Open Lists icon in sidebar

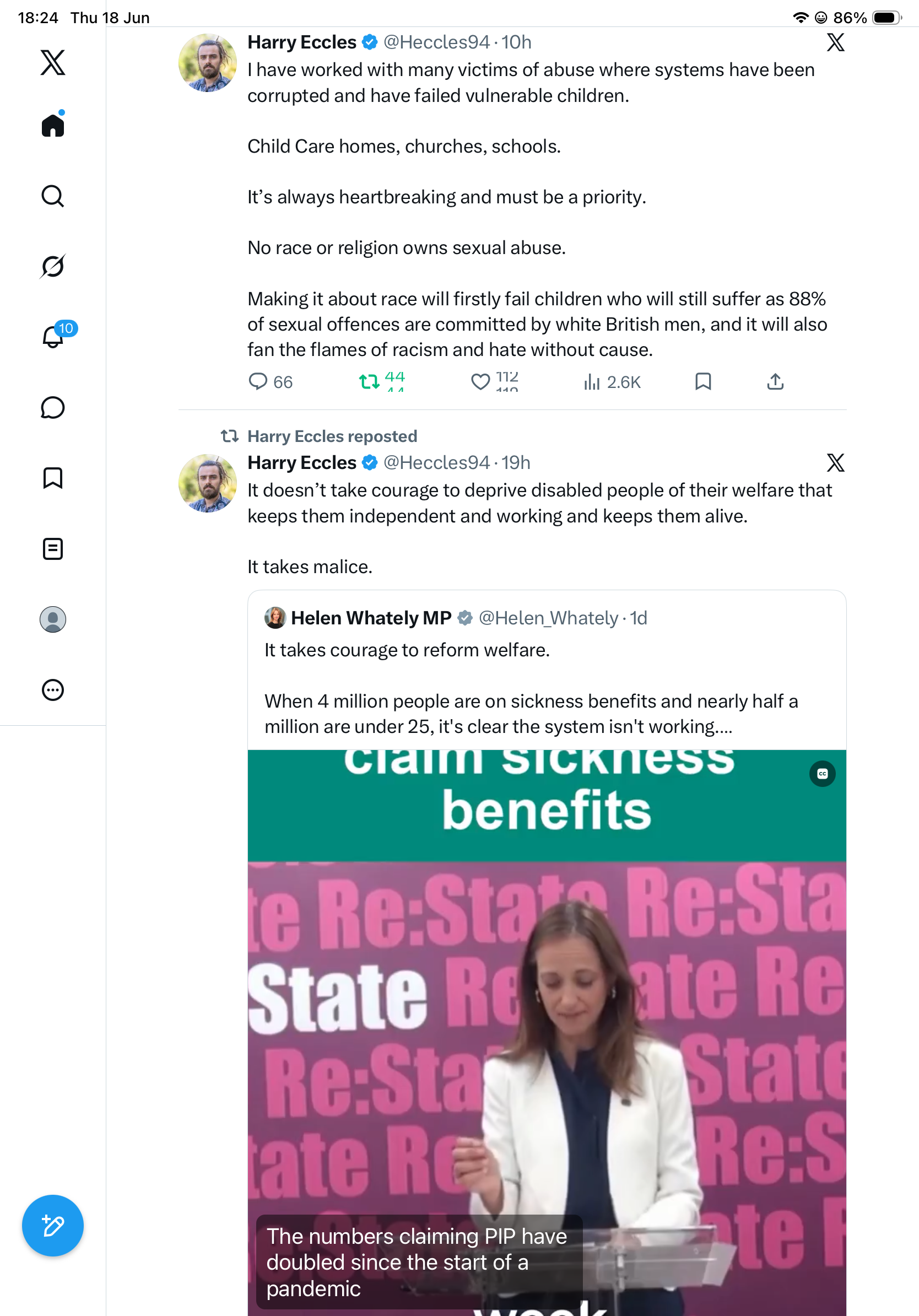53,548
